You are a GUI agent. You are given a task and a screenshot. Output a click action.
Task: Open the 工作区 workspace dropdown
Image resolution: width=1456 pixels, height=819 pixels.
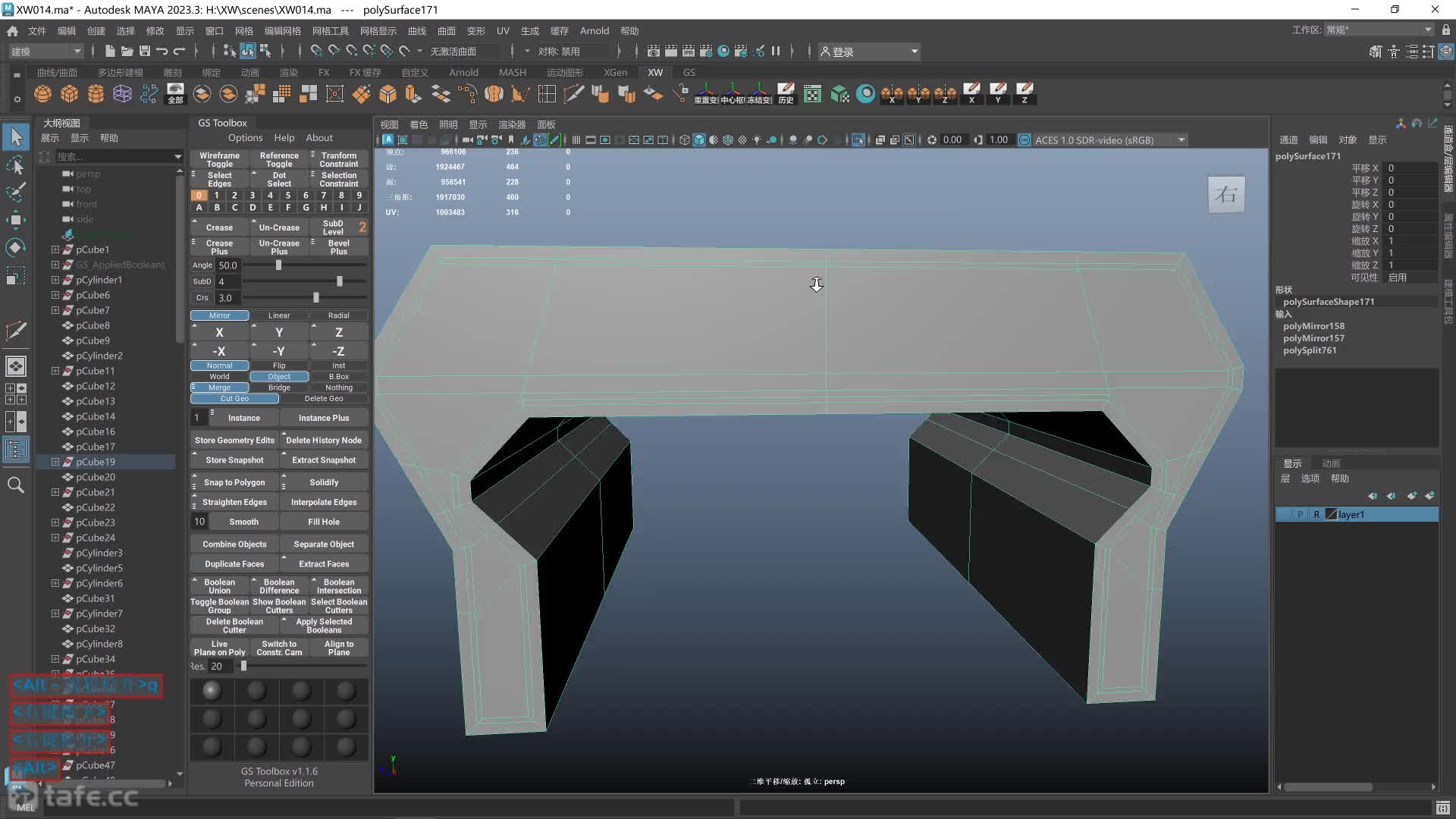pos(1379,30)
